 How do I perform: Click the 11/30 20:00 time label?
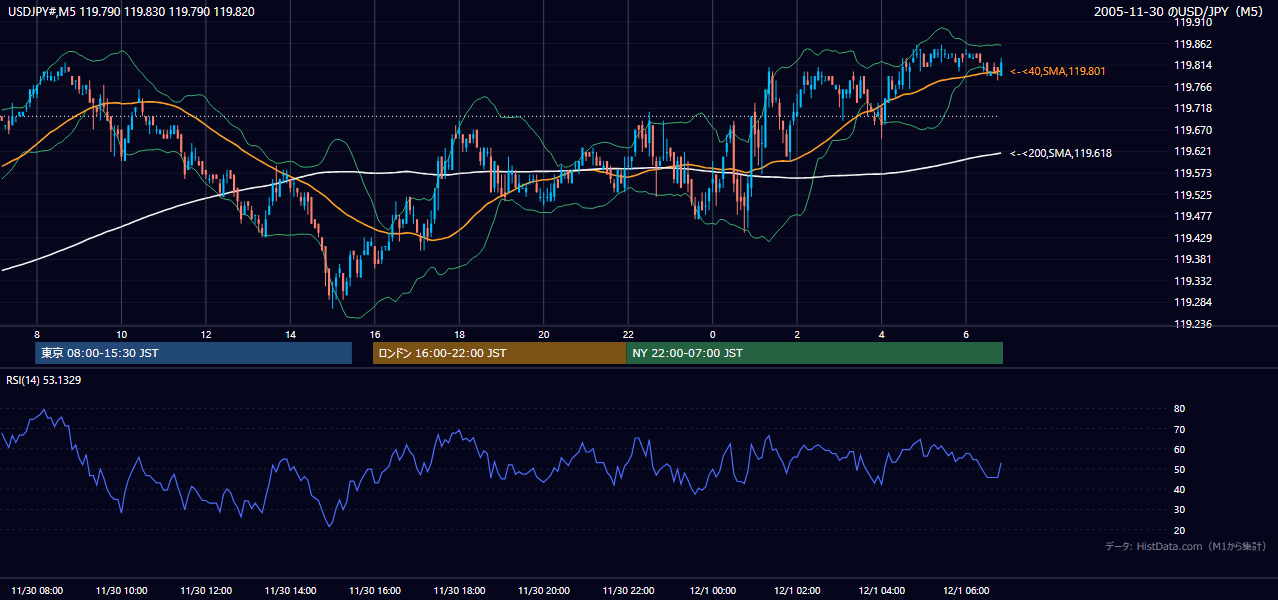(543, 590)
